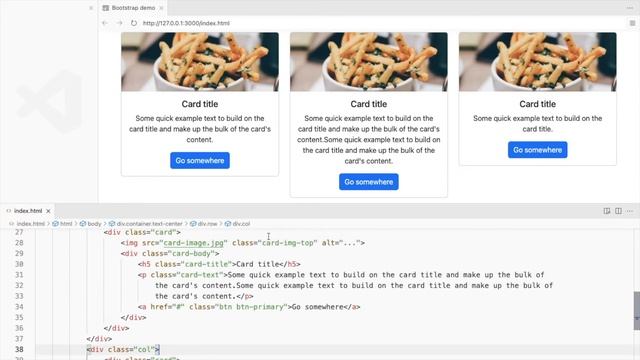Split the index.html editor right
This screenshot has width=640, height=360.
click(618, 211)
